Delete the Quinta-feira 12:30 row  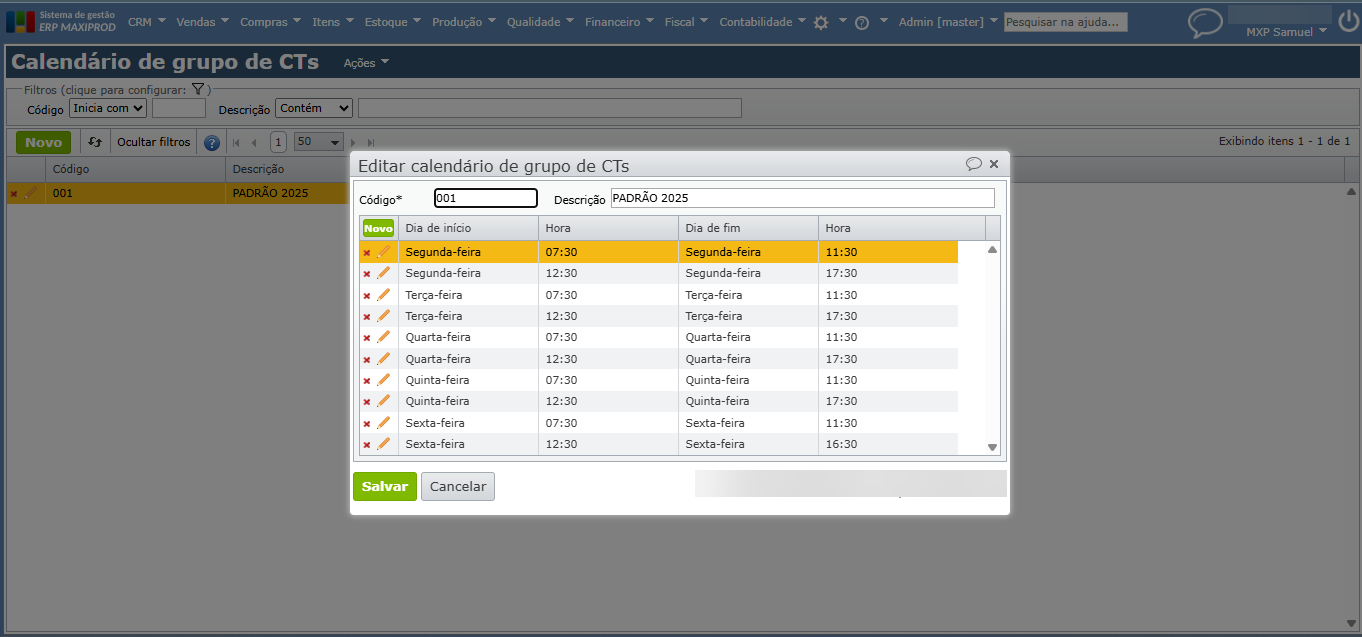coord(367,401)
